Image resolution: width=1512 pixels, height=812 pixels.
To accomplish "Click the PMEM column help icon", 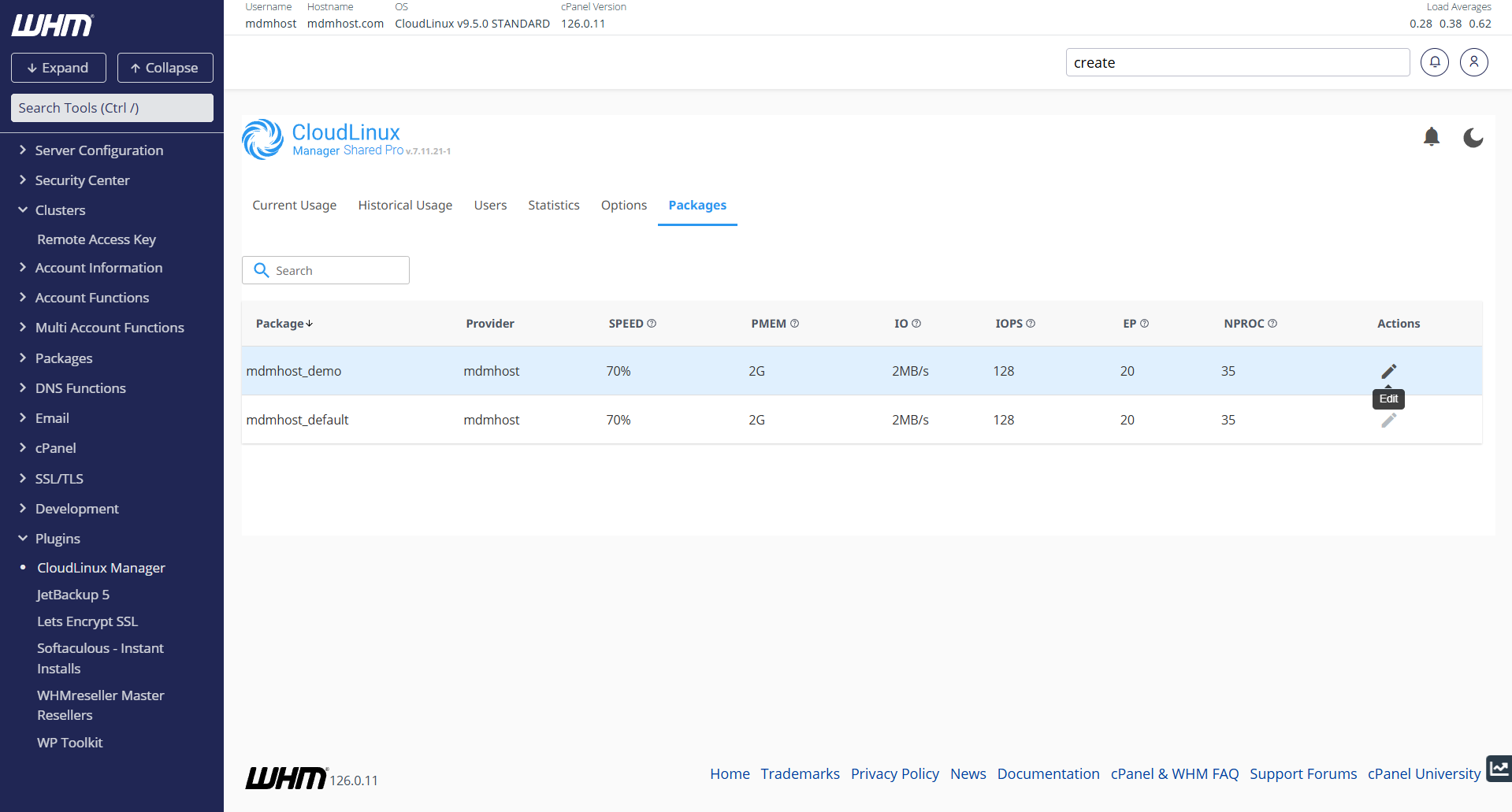I will pos(794,324).
